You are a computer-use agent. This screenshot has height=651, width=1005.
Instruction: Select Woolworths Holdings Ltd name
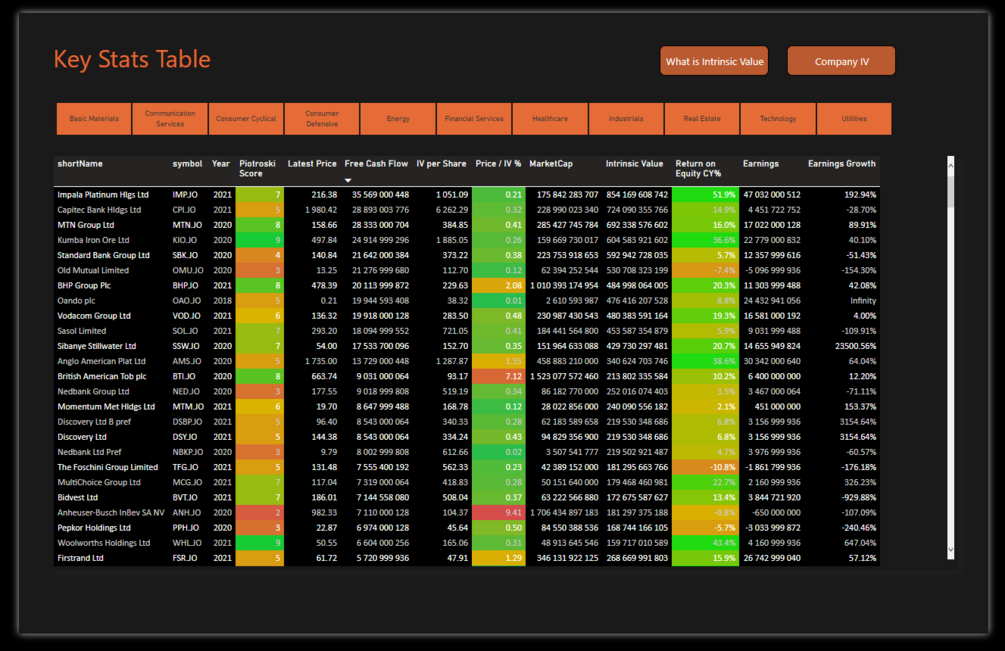pyautogui.click(x=104, y=543)
